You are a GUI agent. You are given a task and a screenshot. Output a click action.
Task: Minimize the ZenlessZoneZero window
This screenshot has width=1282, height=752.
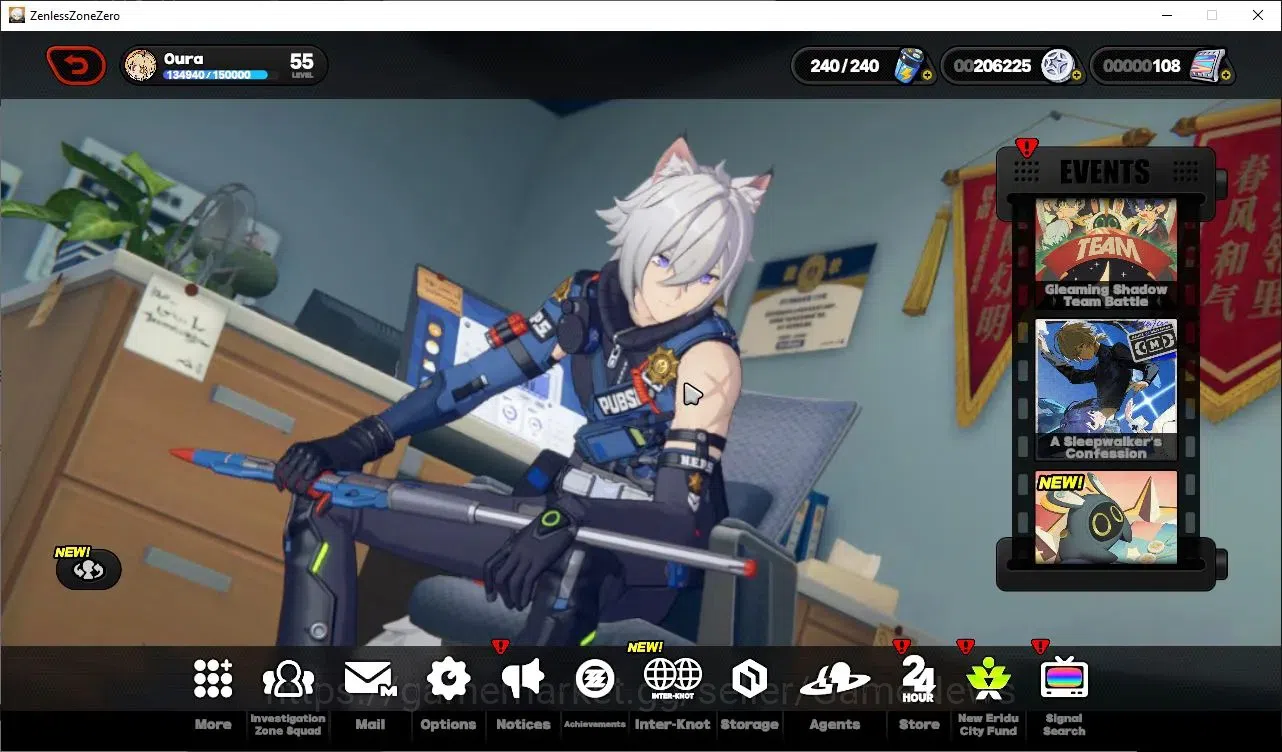coord(1166,15)
